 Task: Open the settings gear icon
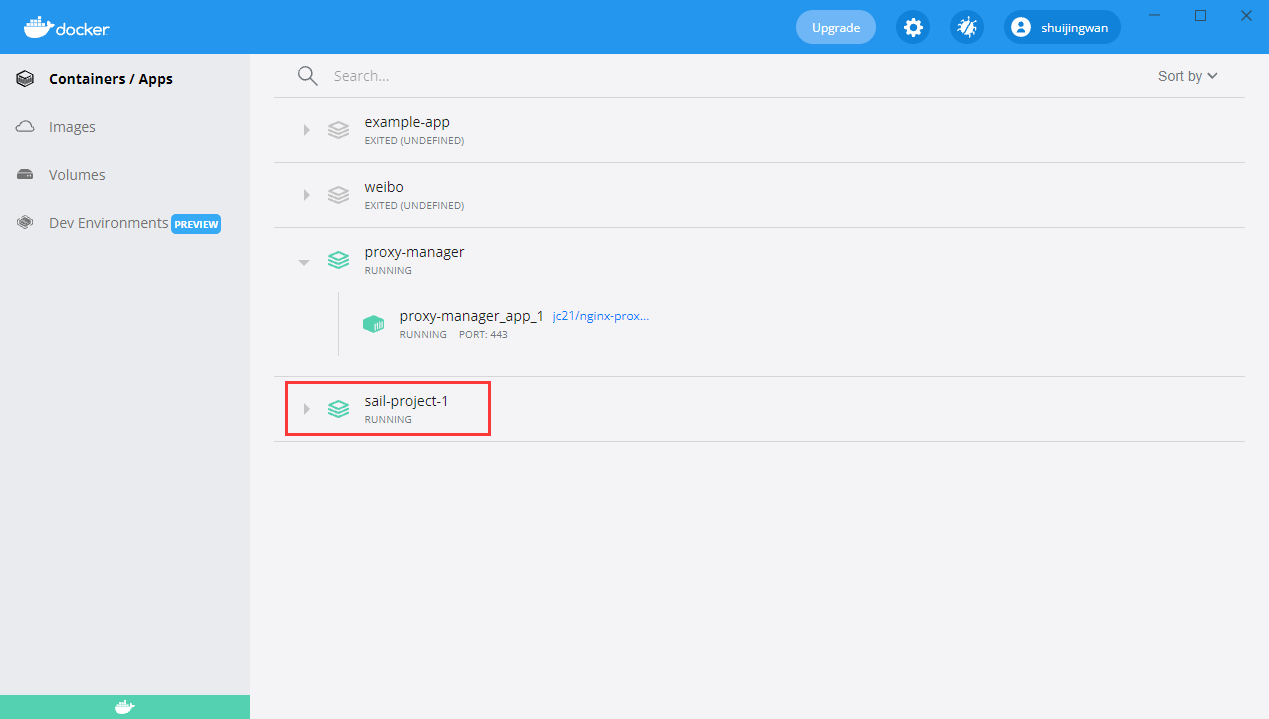pos(912,27)
